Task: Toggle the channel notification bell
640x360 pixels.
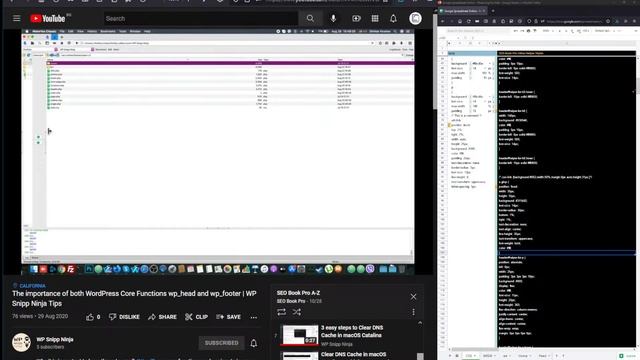Action: pos(253,343)
